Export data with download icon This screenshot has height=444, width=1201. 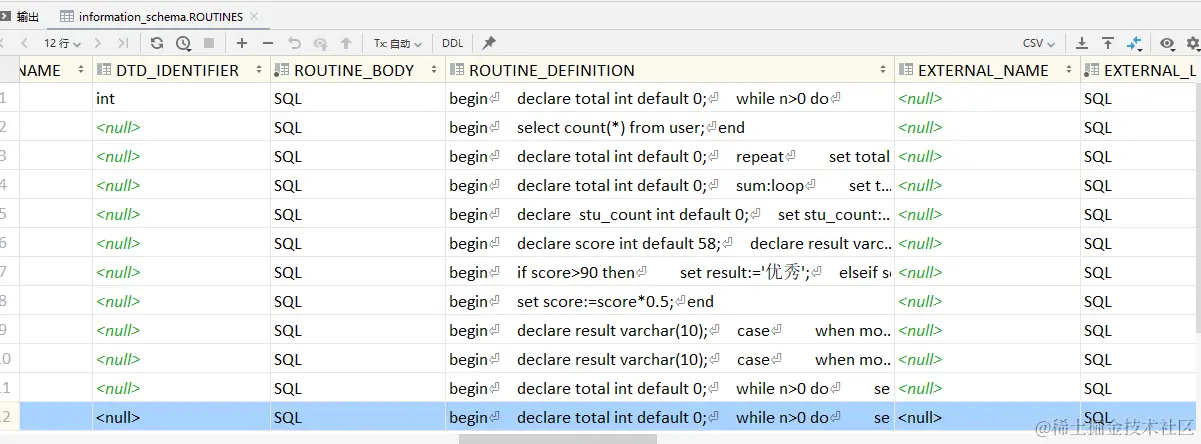[1082, 43]
